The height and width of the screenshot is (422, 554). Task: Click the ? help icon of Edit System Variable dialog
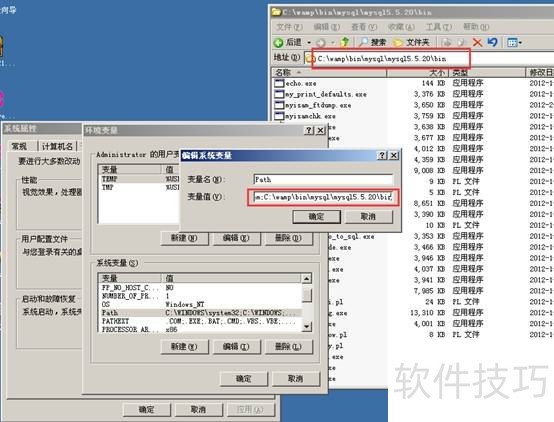tap(382, 155)
